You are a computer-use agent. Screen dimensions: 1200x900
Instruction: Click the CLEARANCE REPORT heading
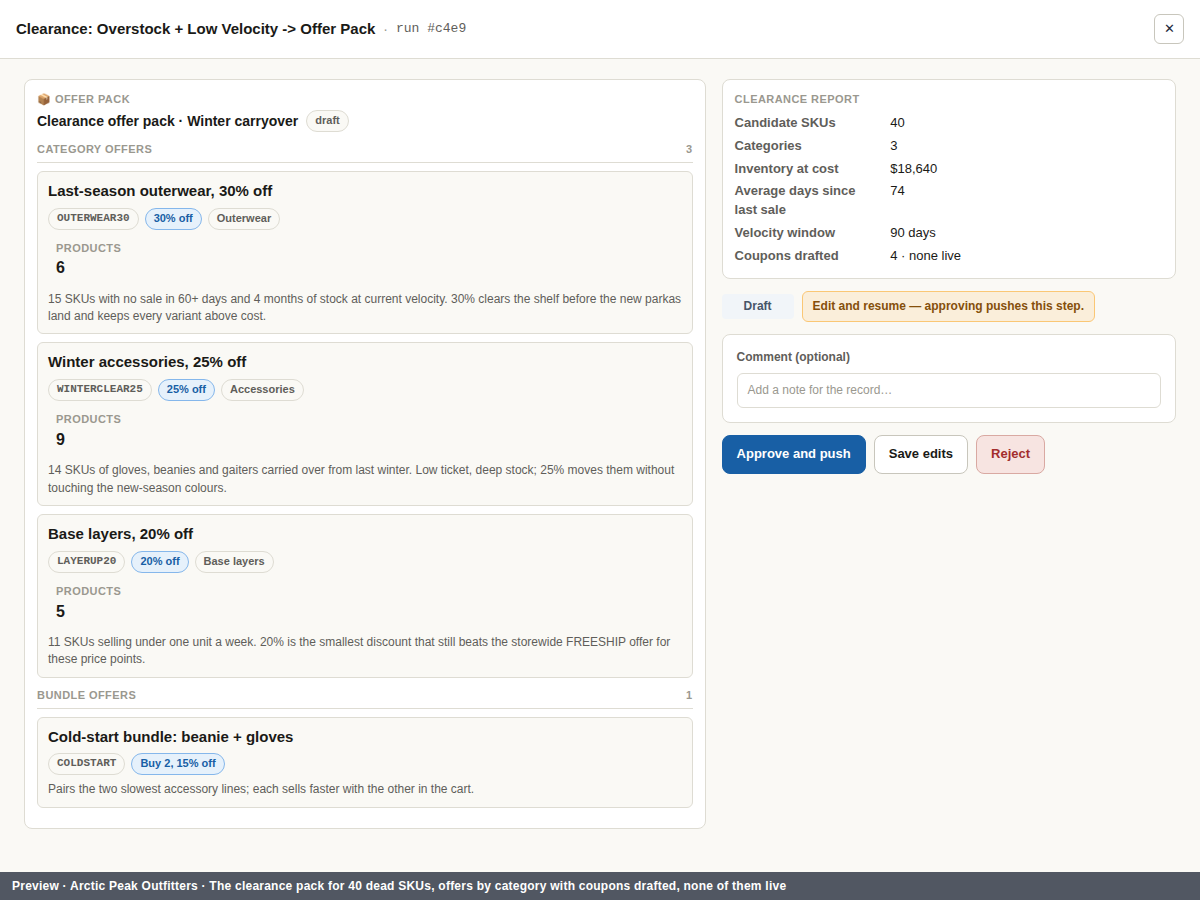[797, 99]
